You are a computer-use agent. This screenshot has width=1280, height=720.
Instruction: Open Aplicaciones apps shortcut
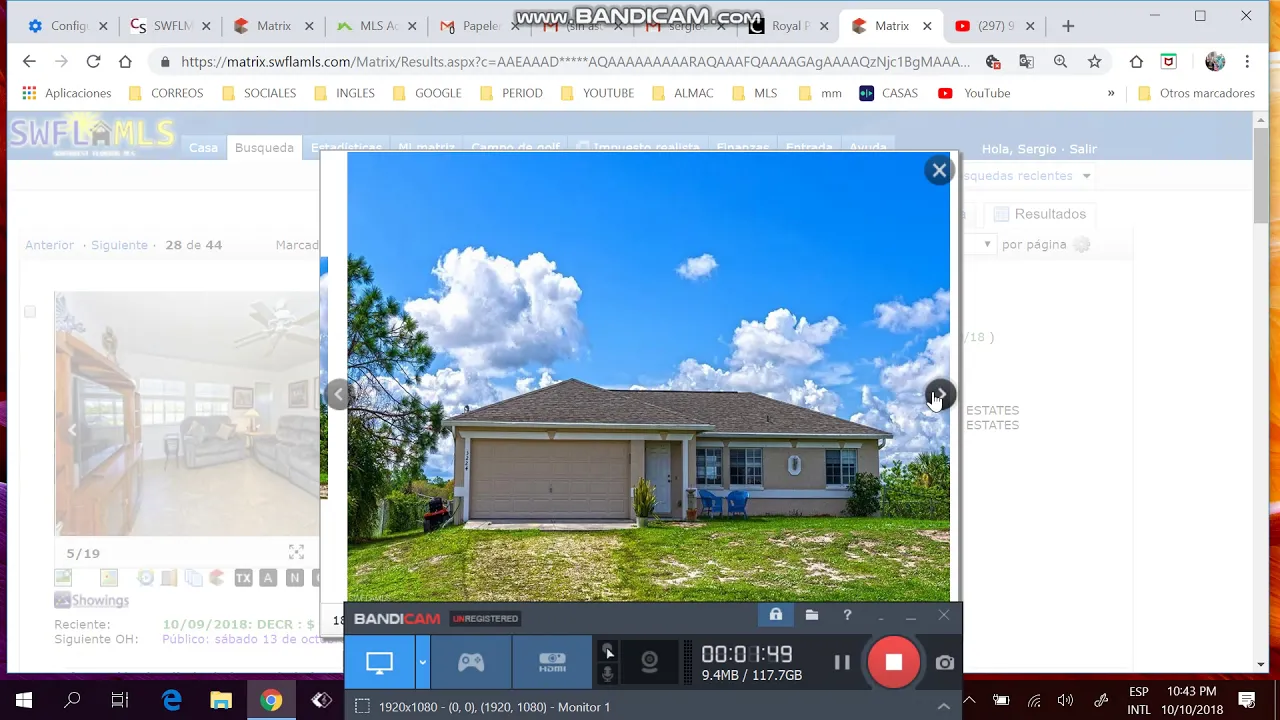coord(67,93)
